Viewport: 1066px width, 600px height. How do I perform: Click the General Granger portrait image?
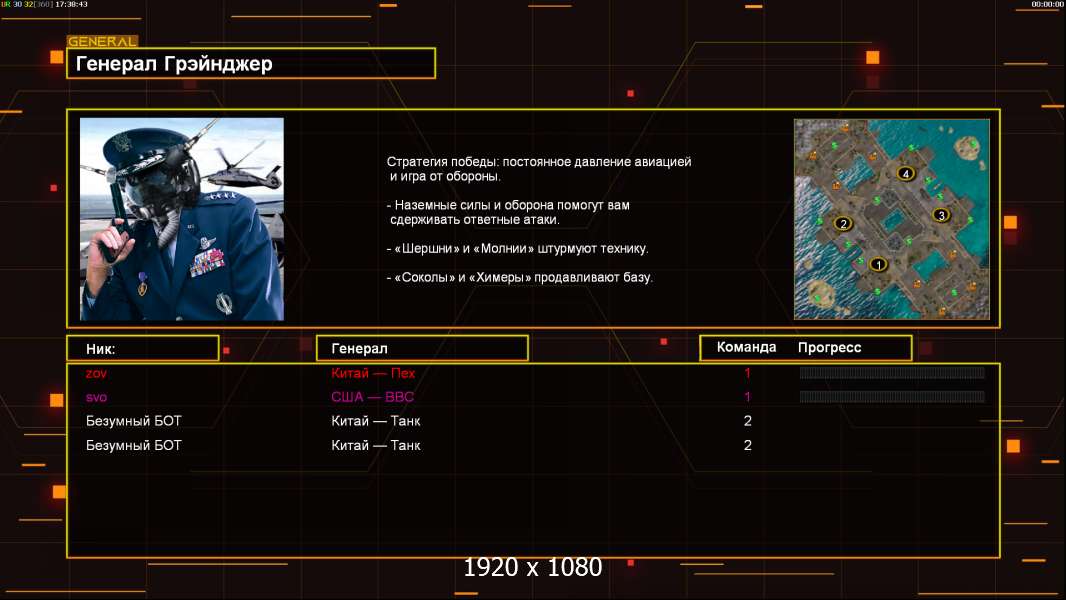point(181,219)
